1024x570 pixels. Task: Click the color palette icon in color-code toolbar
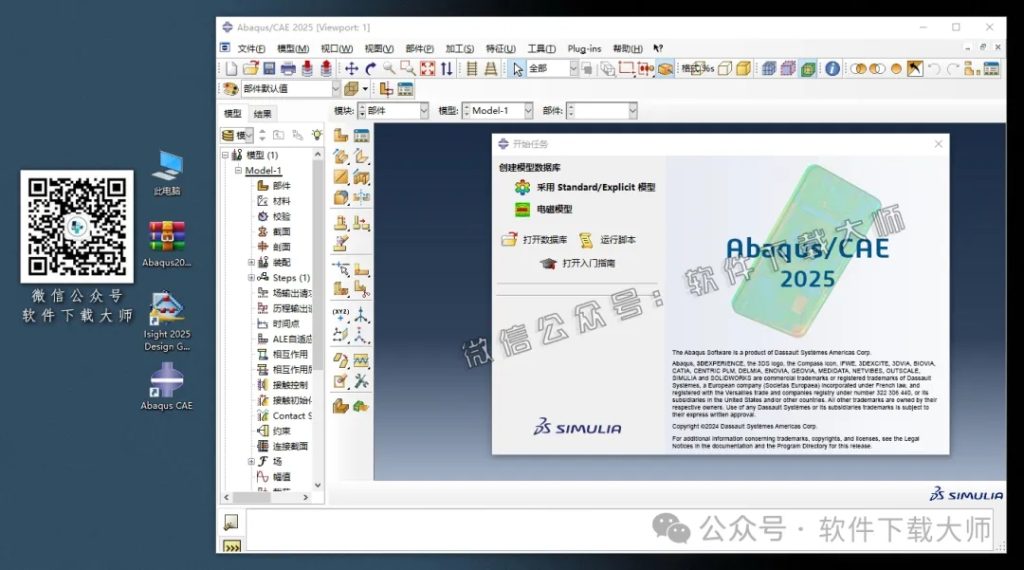click(x=230, y=89)
